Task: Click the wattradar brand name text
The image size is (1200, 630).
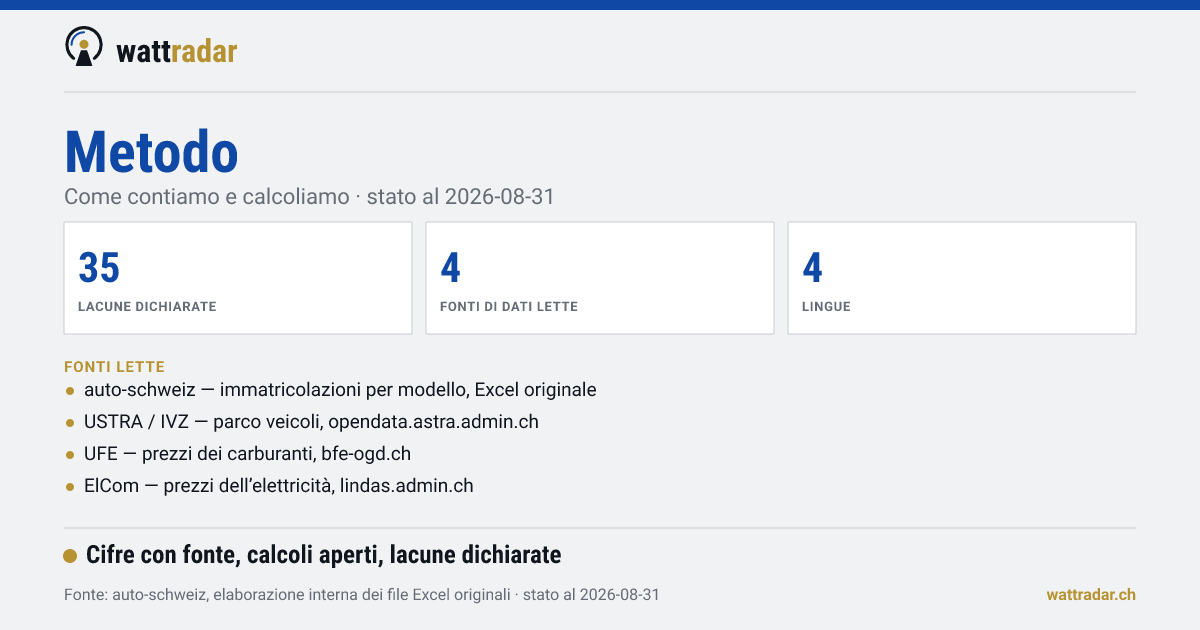Action: [177, 50]
